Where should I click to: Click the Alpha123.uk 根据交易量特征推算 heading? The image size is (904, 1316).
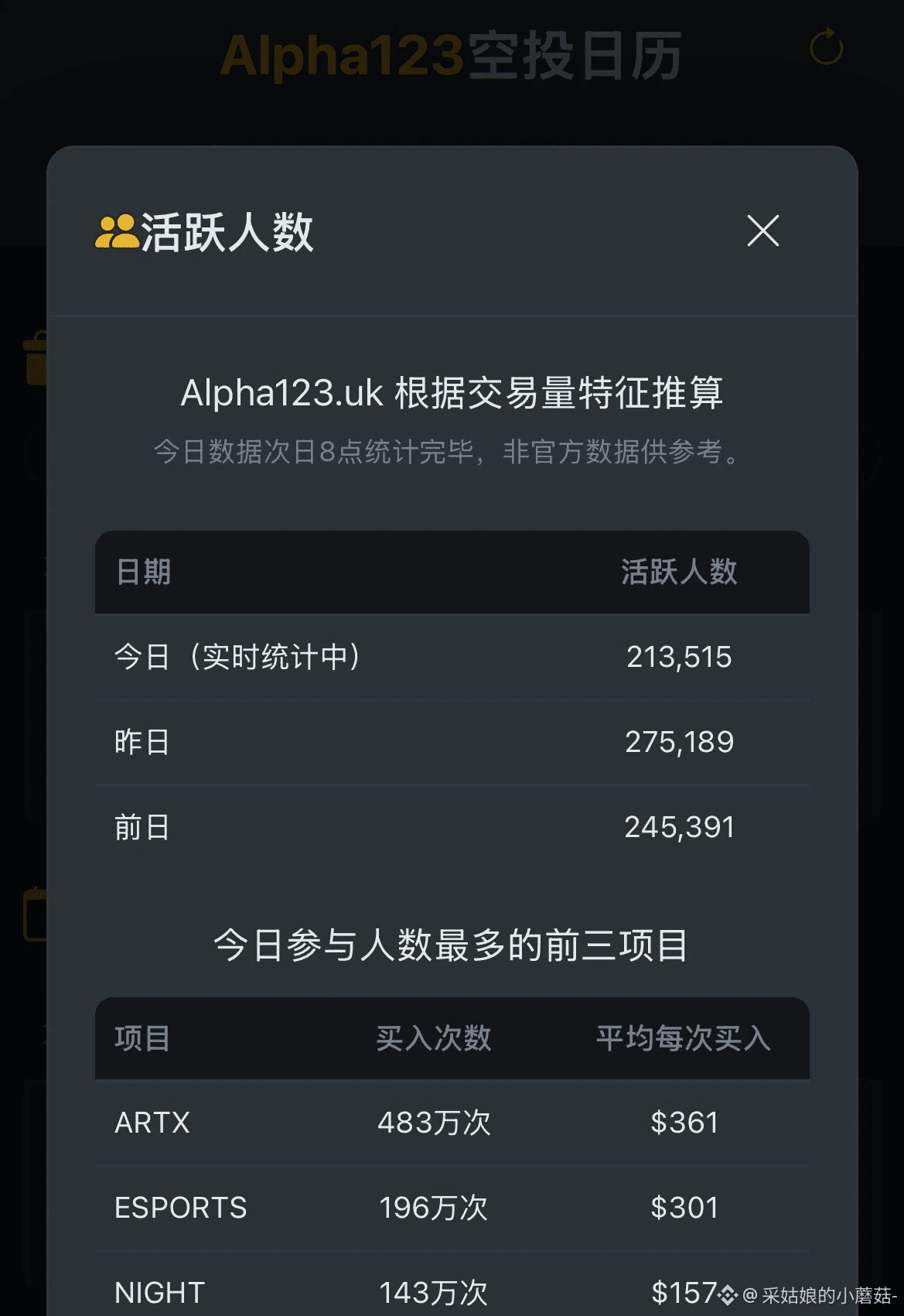[452, 392]
